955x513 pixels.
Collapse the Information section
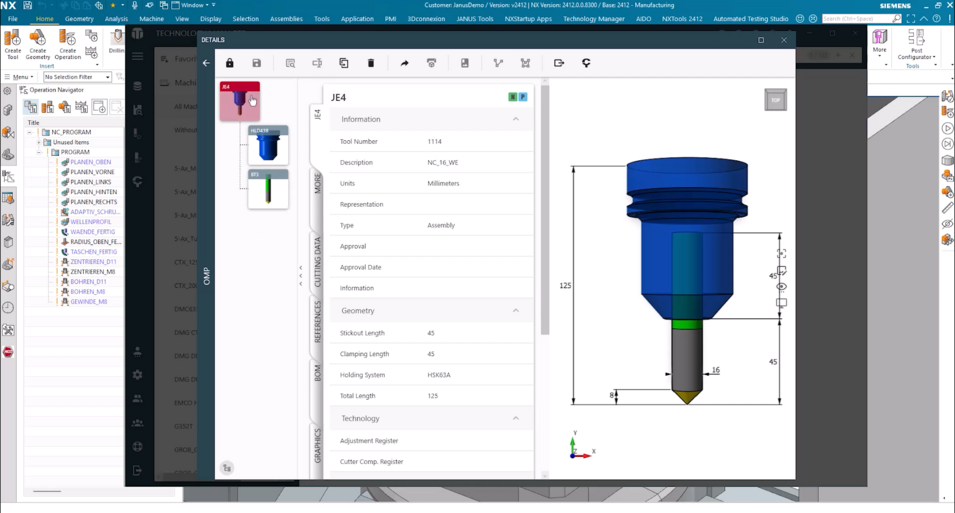(516, 119)
